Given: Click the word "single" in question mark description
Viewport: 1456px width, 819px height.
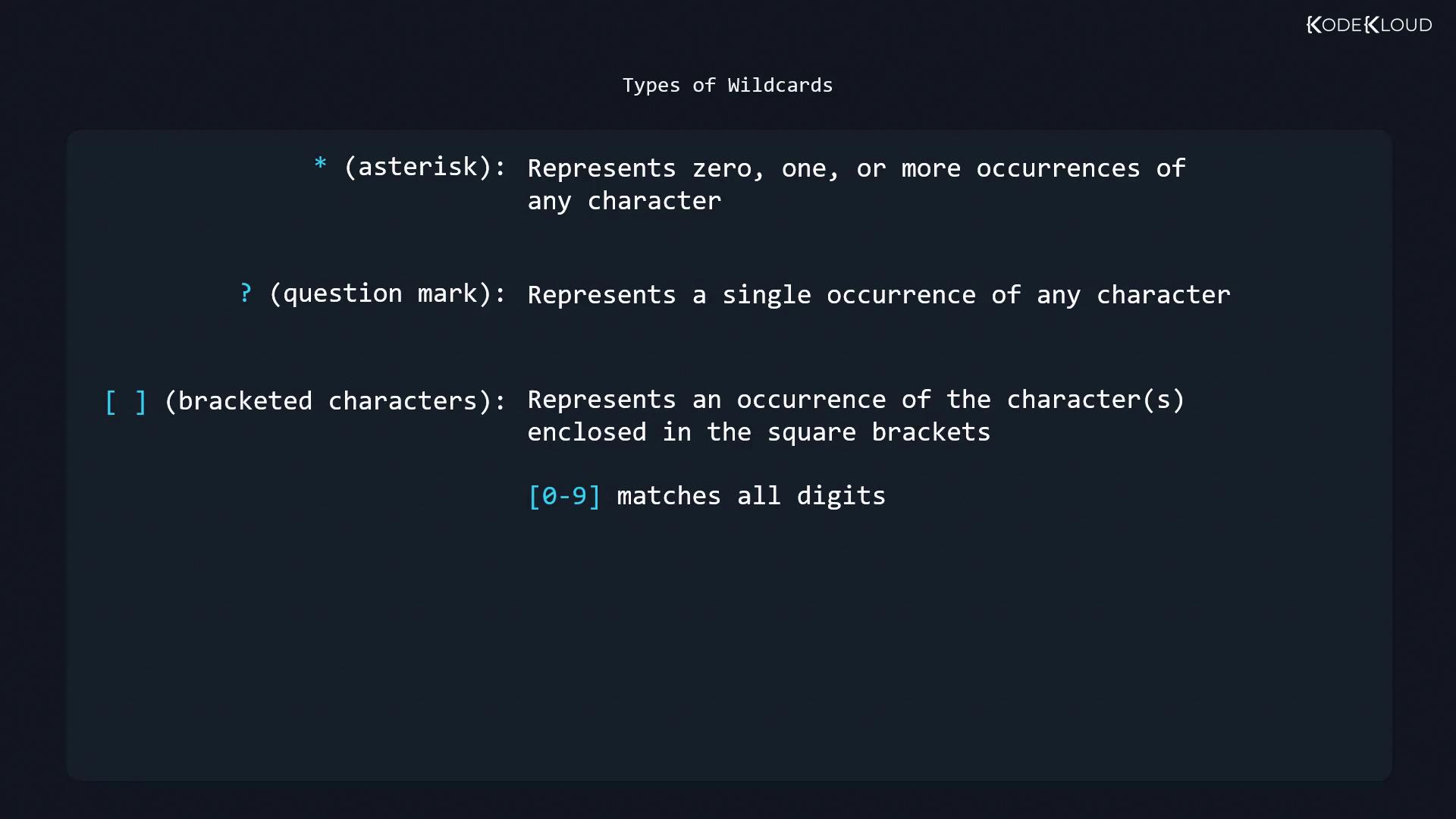Looking at the screenshot, I should [x=766, y=295].
